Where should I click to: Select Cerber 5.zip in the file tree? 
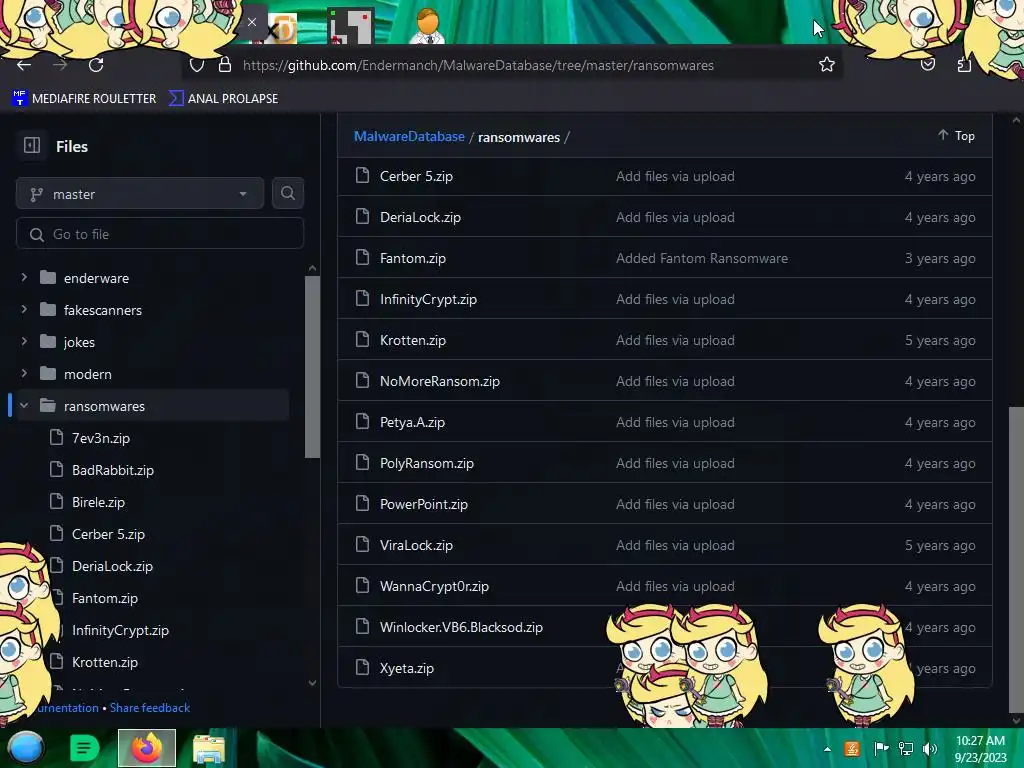(108, 534)
